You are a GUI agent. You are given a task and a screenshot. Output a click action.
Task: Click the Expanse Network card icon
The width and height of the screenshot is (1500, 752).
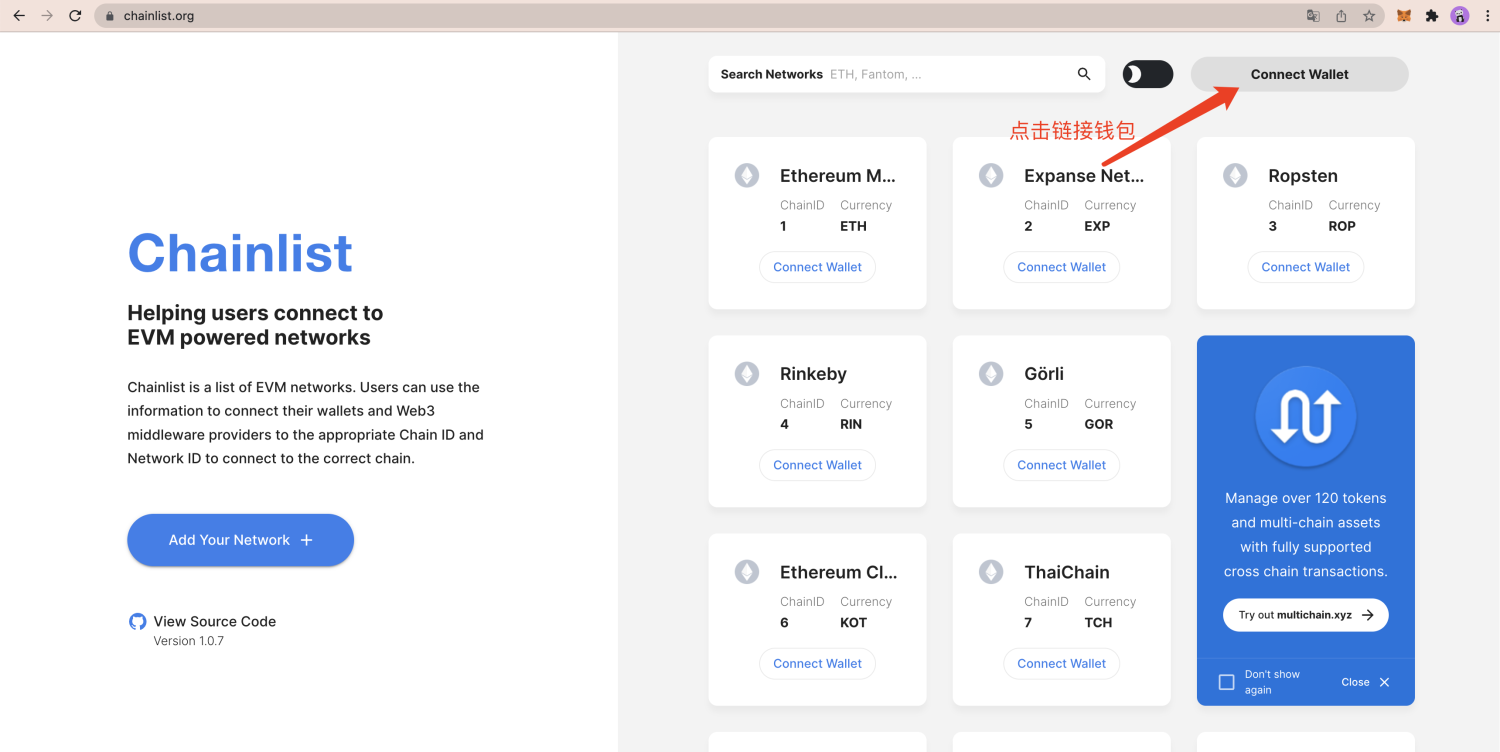tap(991, 176)
